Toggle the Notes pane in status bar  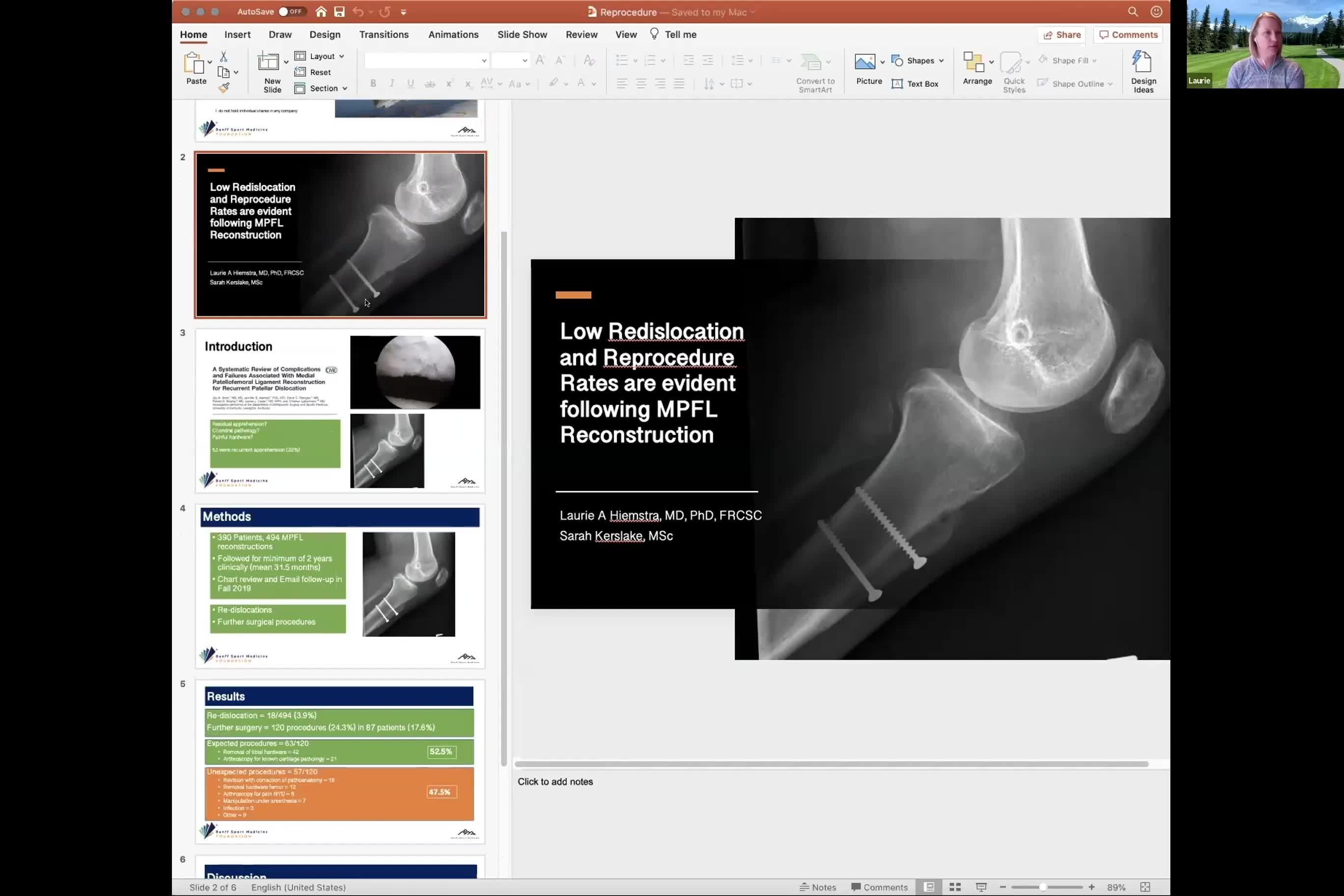click(x=818, y=887)
